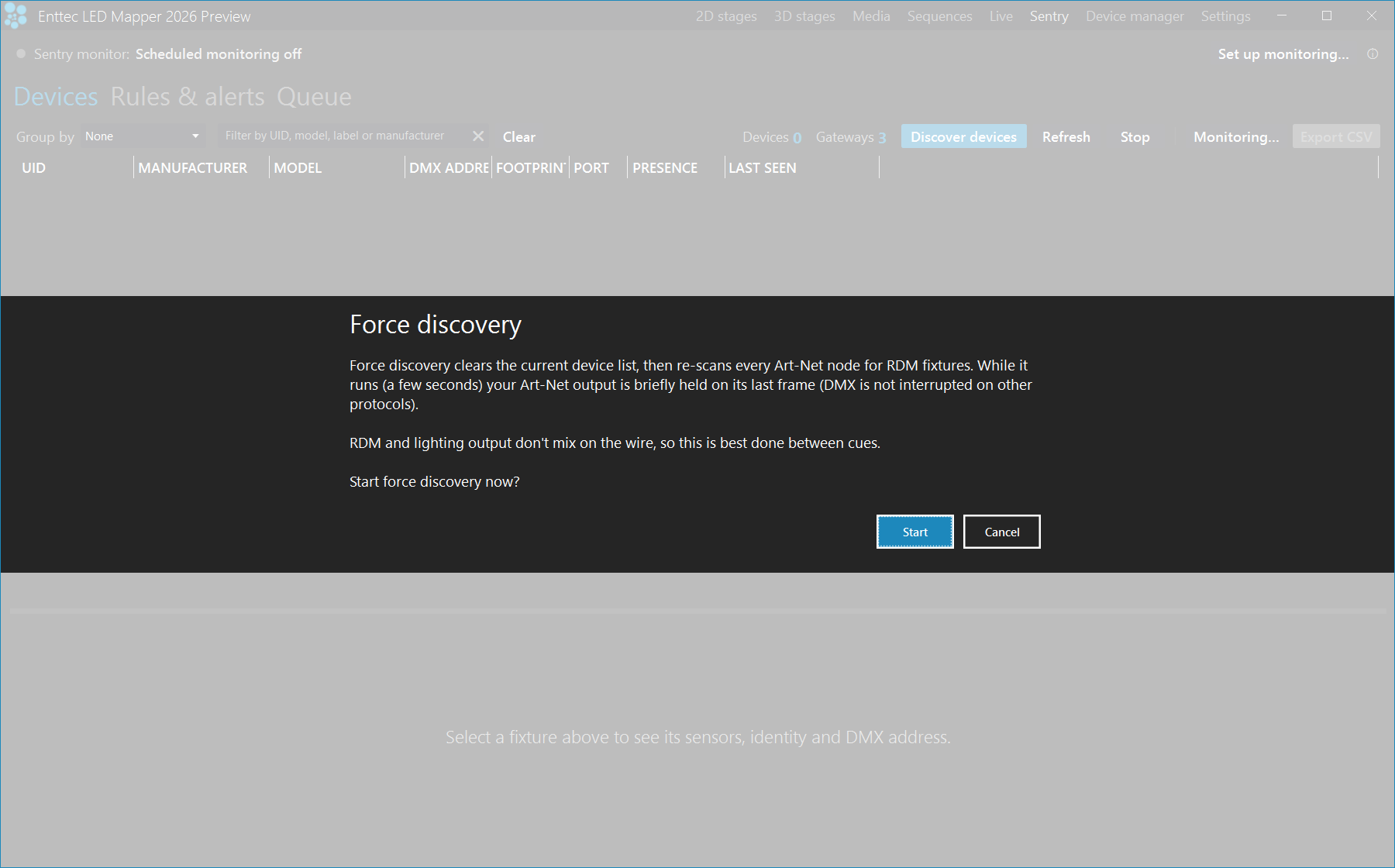Open the Group by dropdown
This screenshot has width=1395, height=868.
[143, 136]
